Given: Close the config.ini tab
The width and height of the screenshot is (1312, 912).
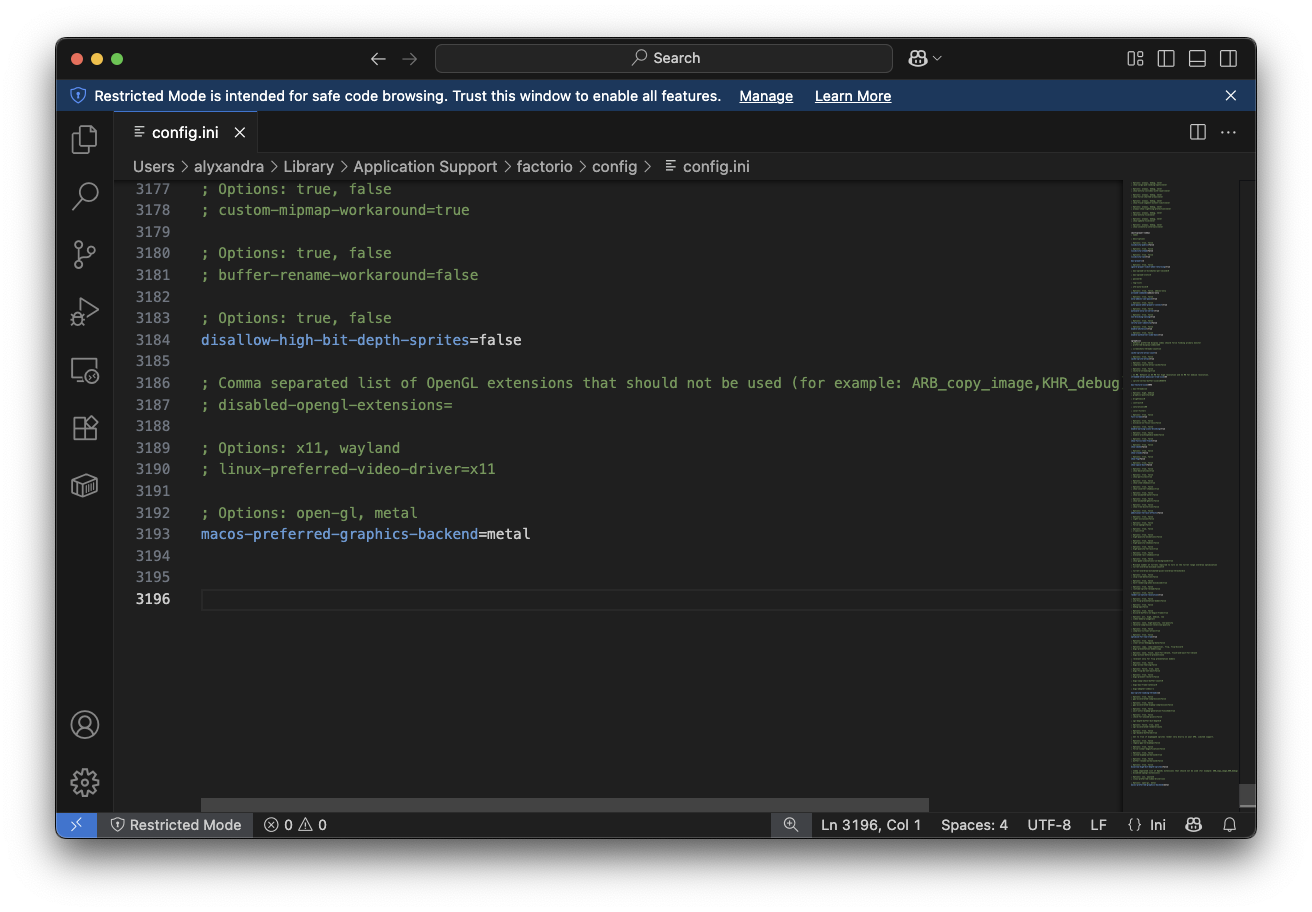Looking at the screenshot, I should point(240,132).
